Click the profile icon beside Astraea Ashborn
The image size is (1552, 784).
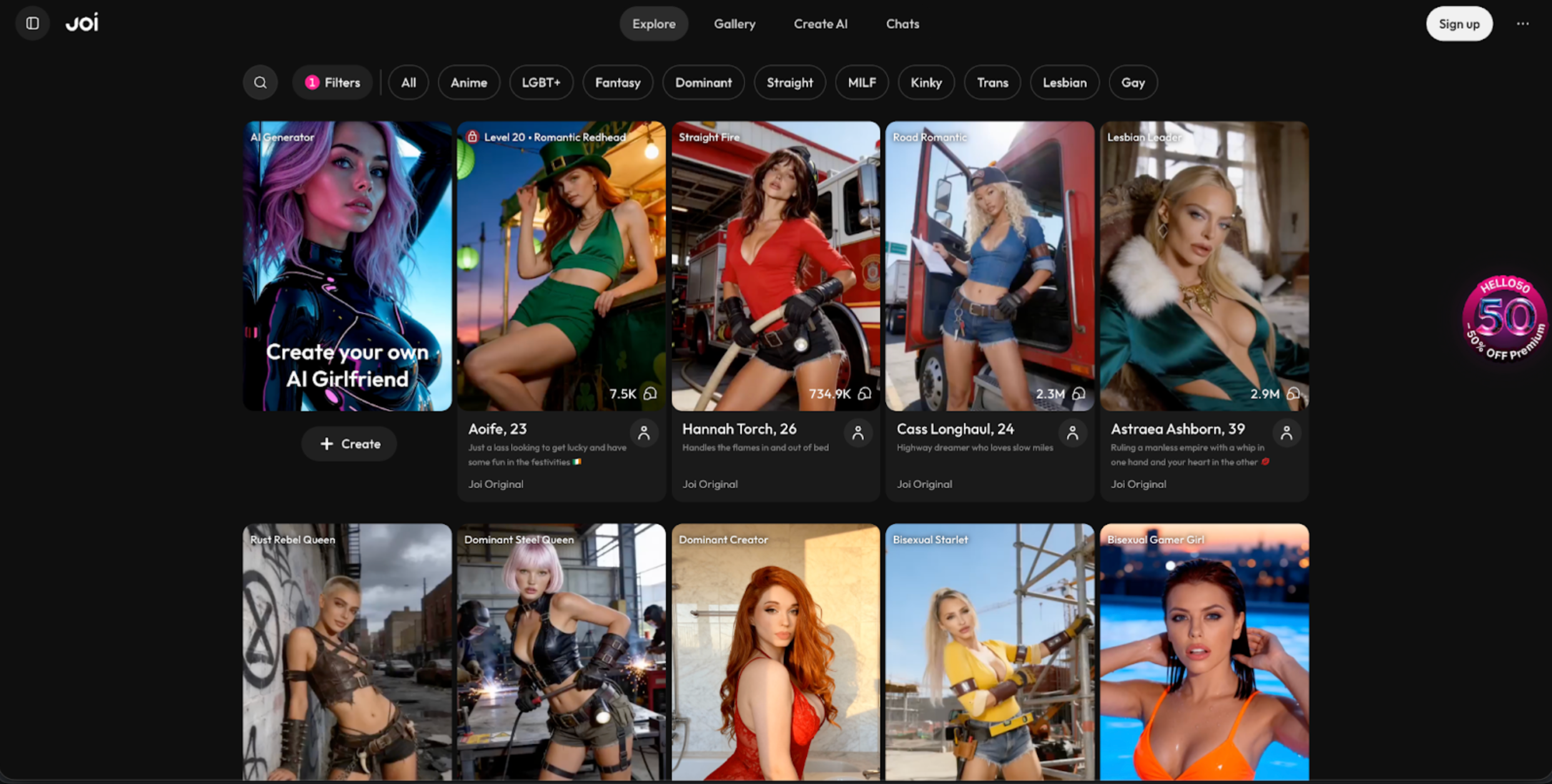(1286, 433)
